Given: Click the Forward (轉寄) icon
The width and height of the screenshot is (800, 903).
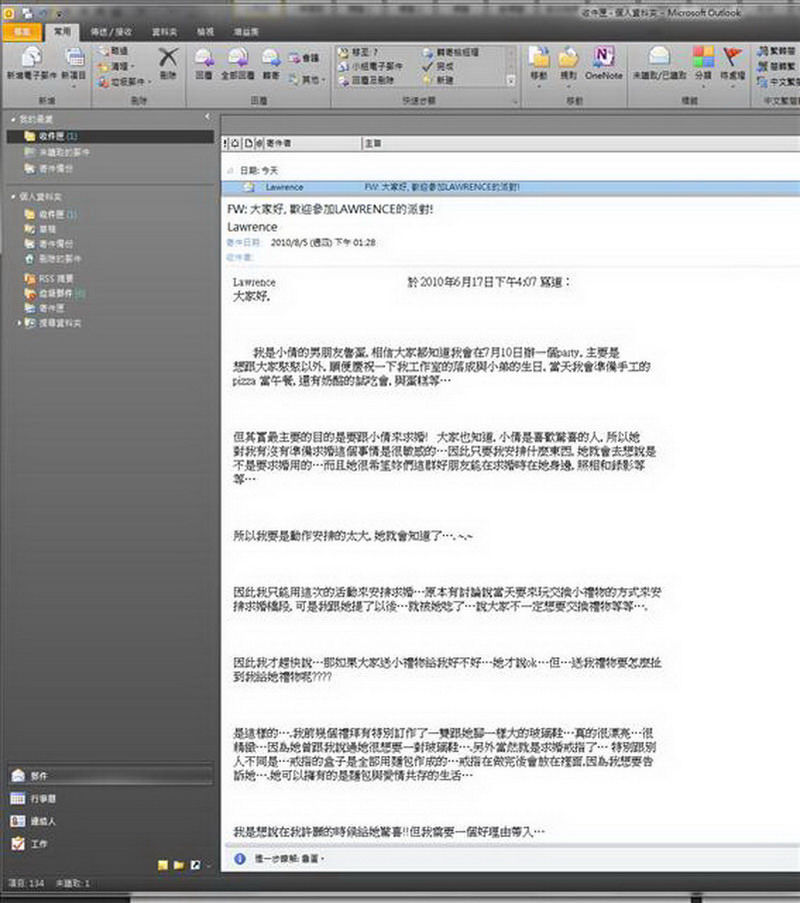Looking at the screenshot, I should click(x=271, y=58).
